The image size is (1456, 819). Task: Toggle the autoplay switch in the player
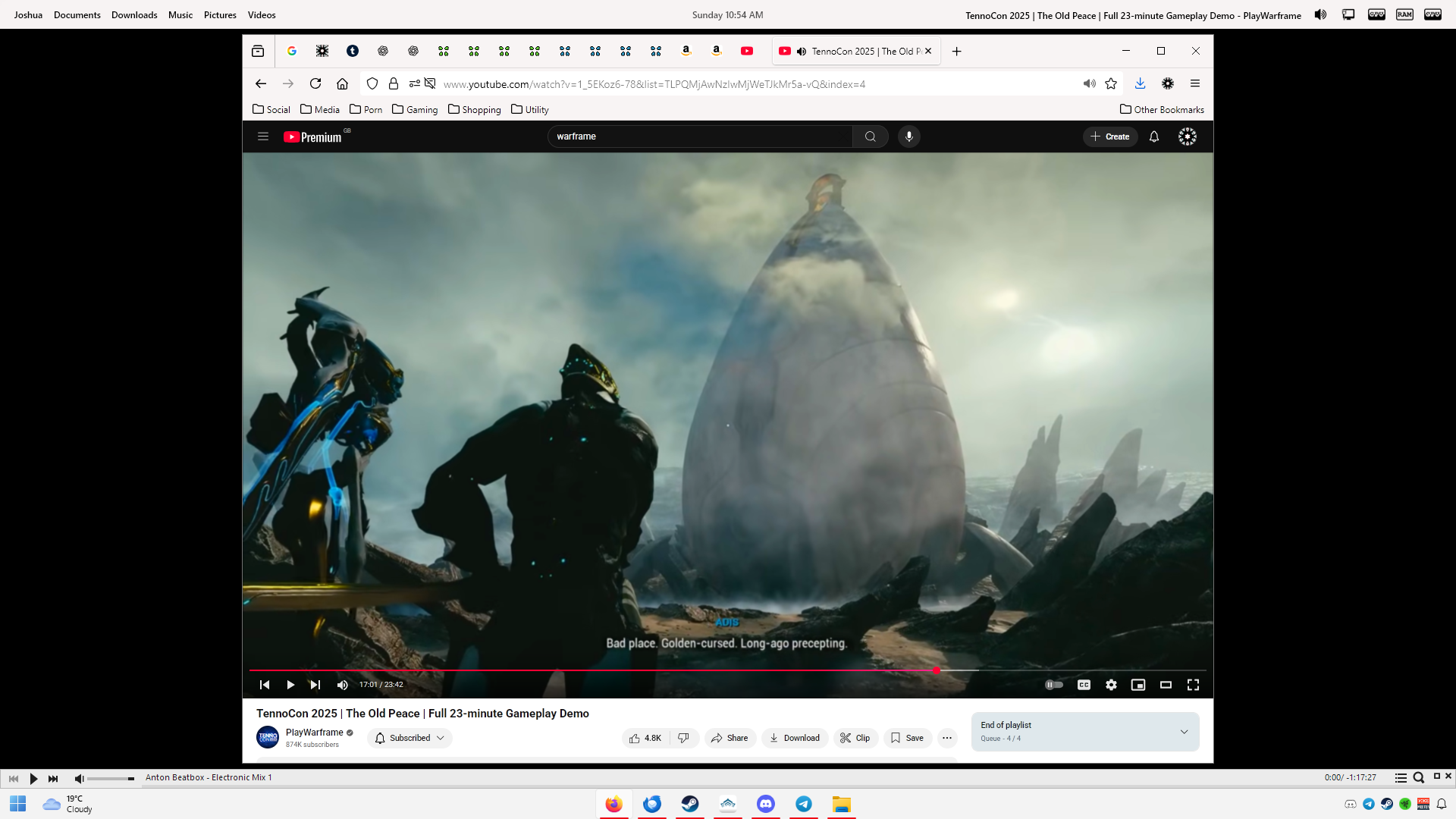[1054, 685]
